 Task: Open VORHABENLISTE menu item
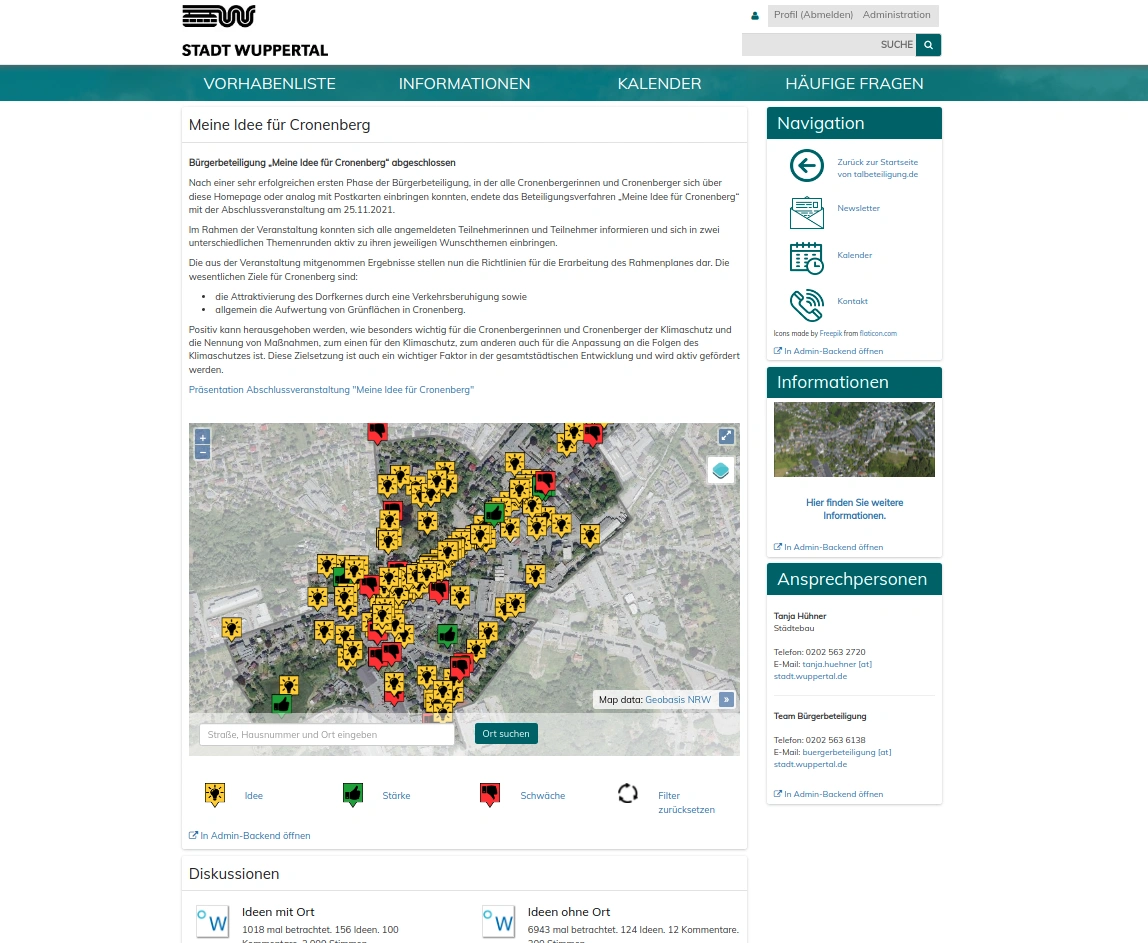(x=269, y=84)
